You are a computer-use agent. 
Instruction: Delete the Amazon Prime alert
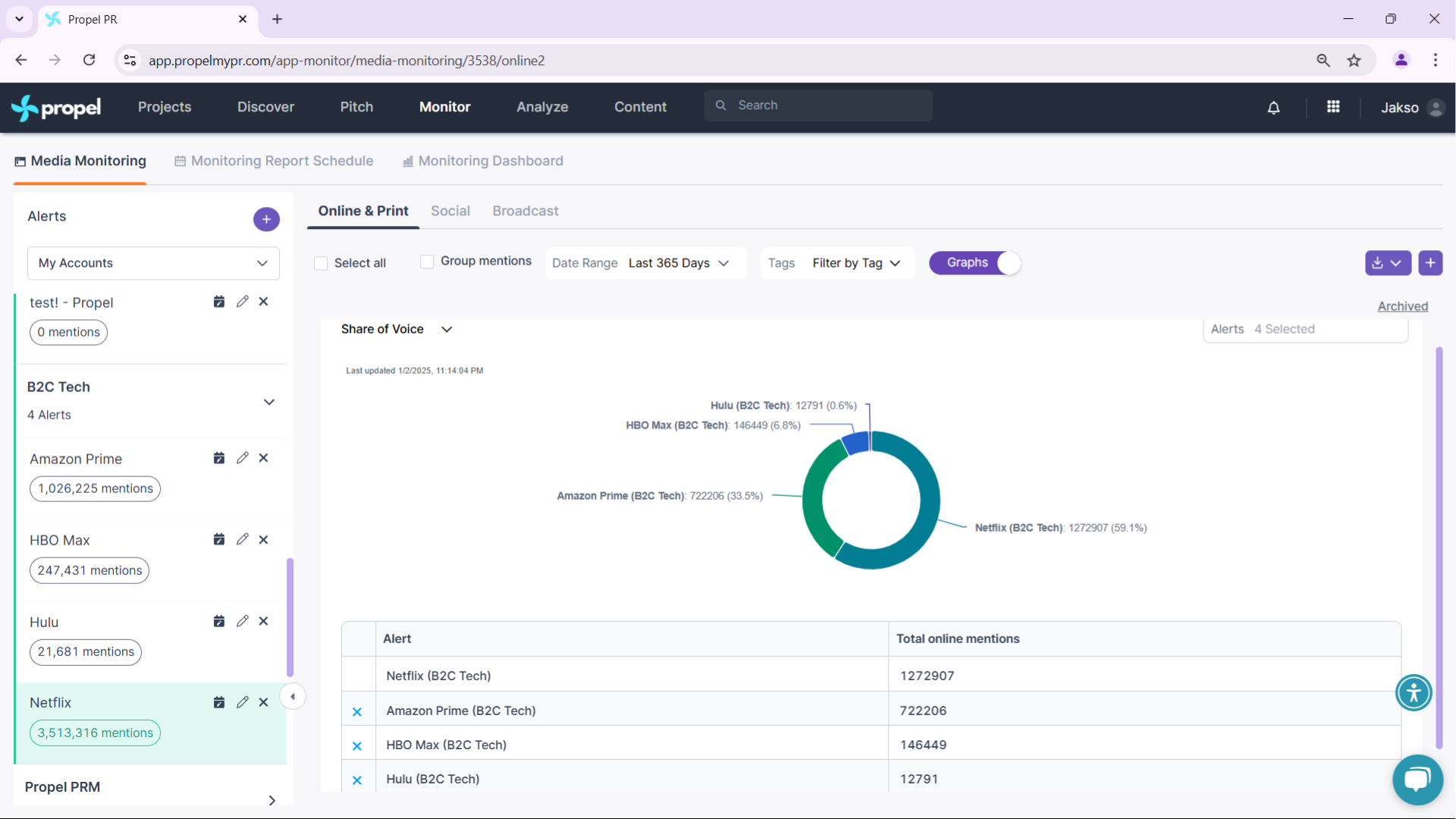click(x=264, y=458)
